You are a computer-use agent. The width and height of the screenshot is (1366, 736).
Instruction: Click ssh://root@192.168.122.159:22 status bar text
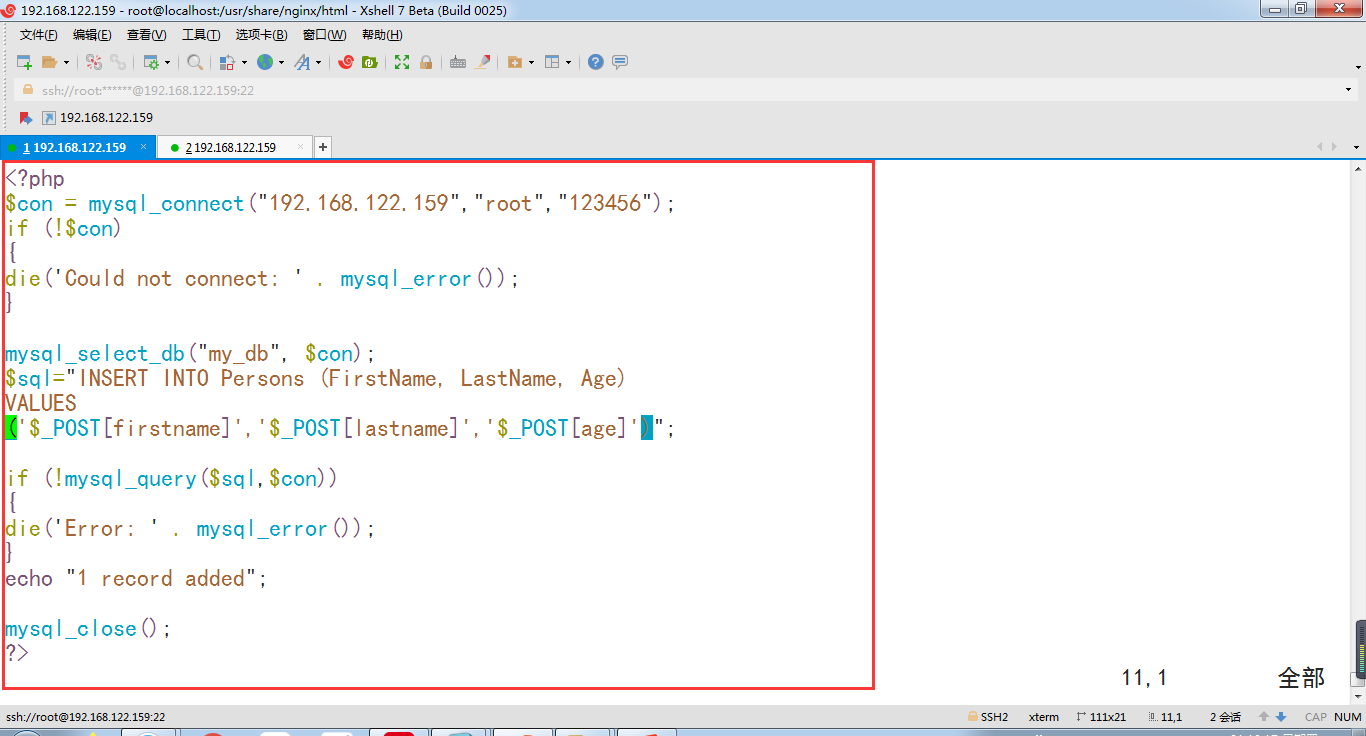coord(85,717)
